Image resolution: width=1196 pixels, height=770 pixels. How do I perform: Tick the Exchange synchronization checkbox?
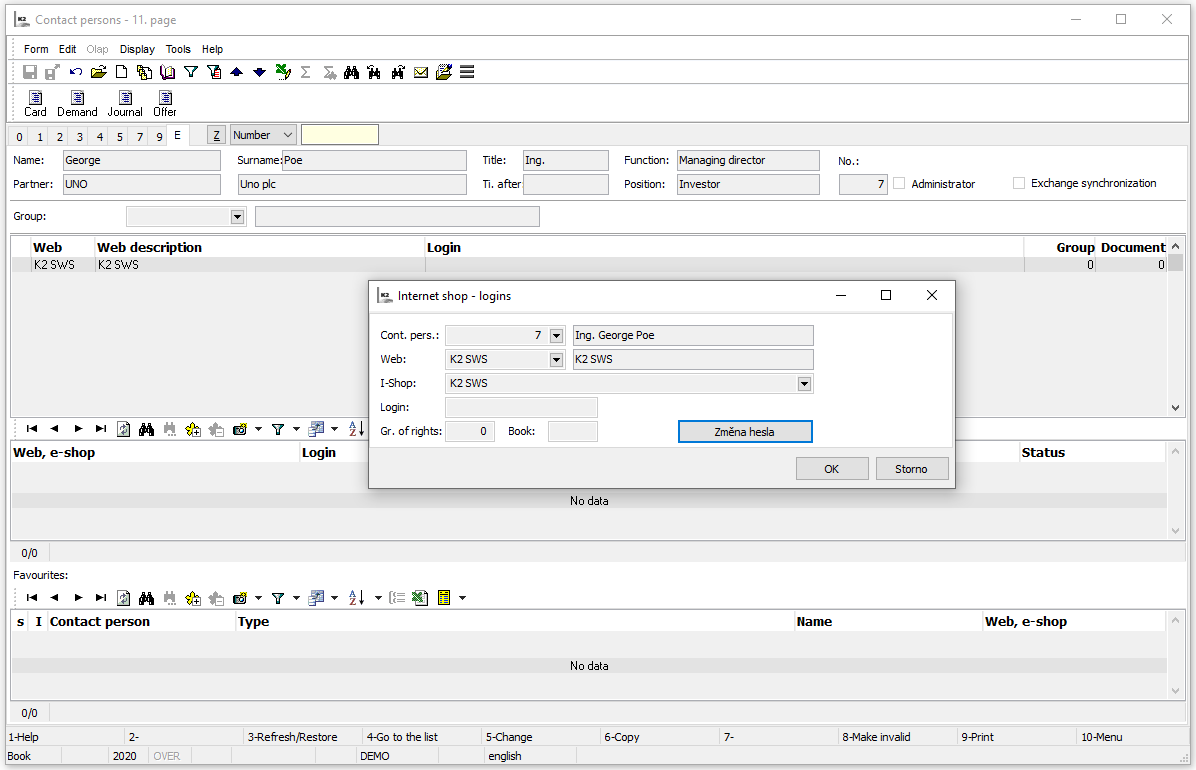point(1019,183)
